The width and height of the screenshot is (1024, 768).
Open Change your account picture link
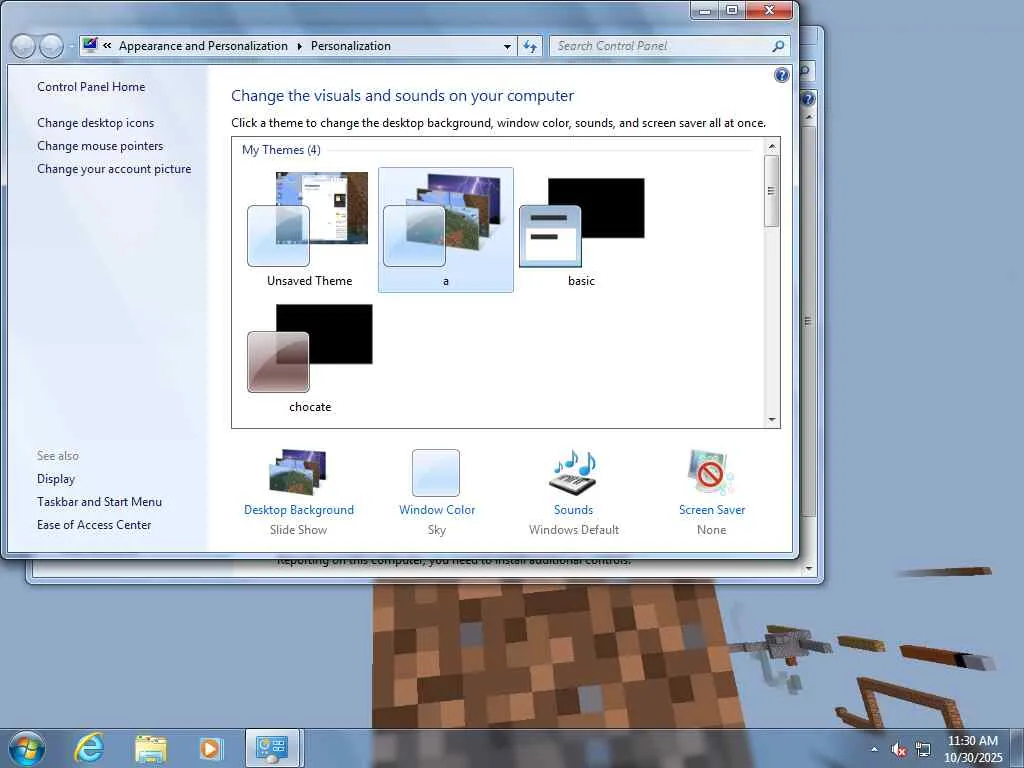coord(114,168)
